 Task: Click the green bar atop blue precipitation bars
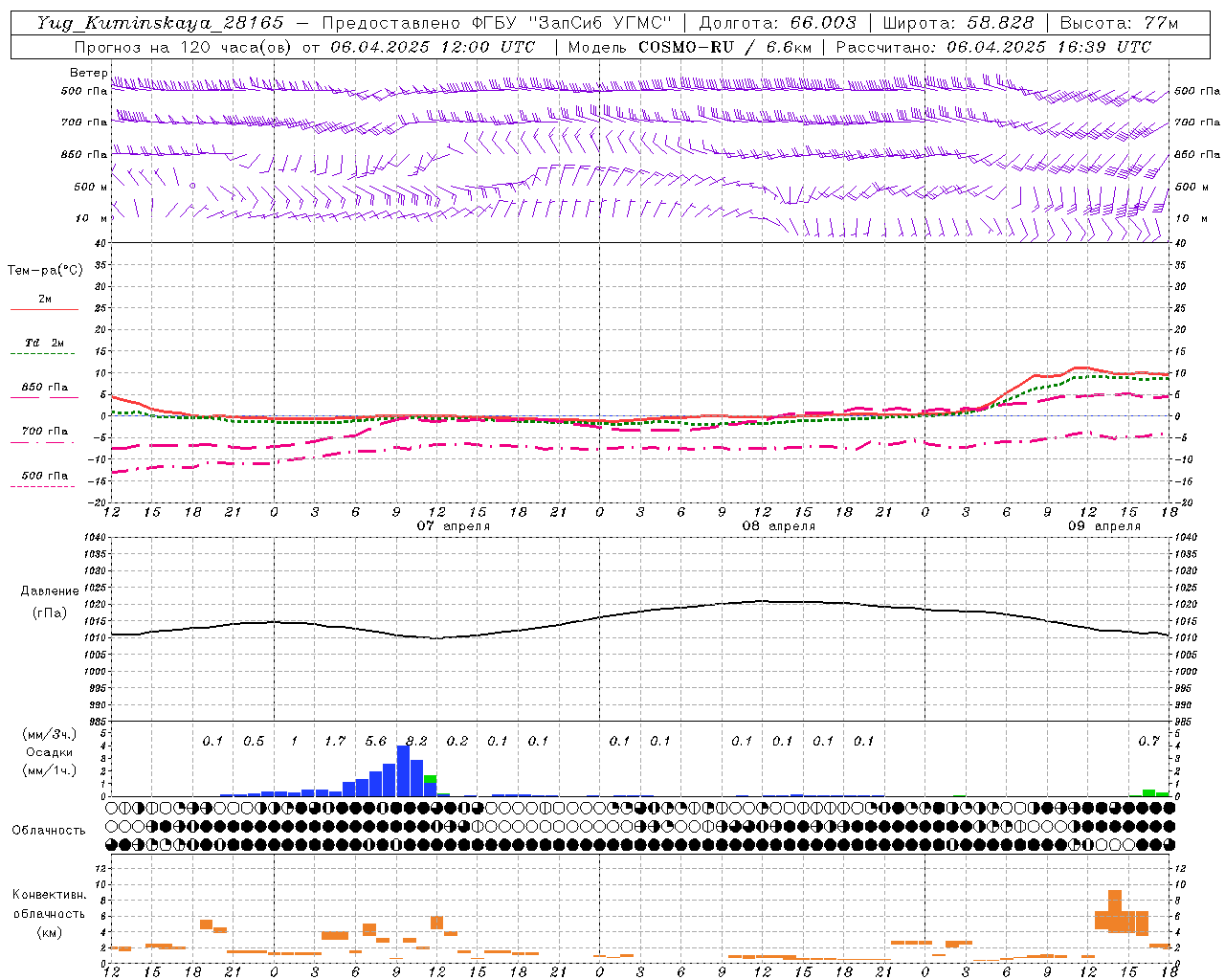tap(431, 779)
